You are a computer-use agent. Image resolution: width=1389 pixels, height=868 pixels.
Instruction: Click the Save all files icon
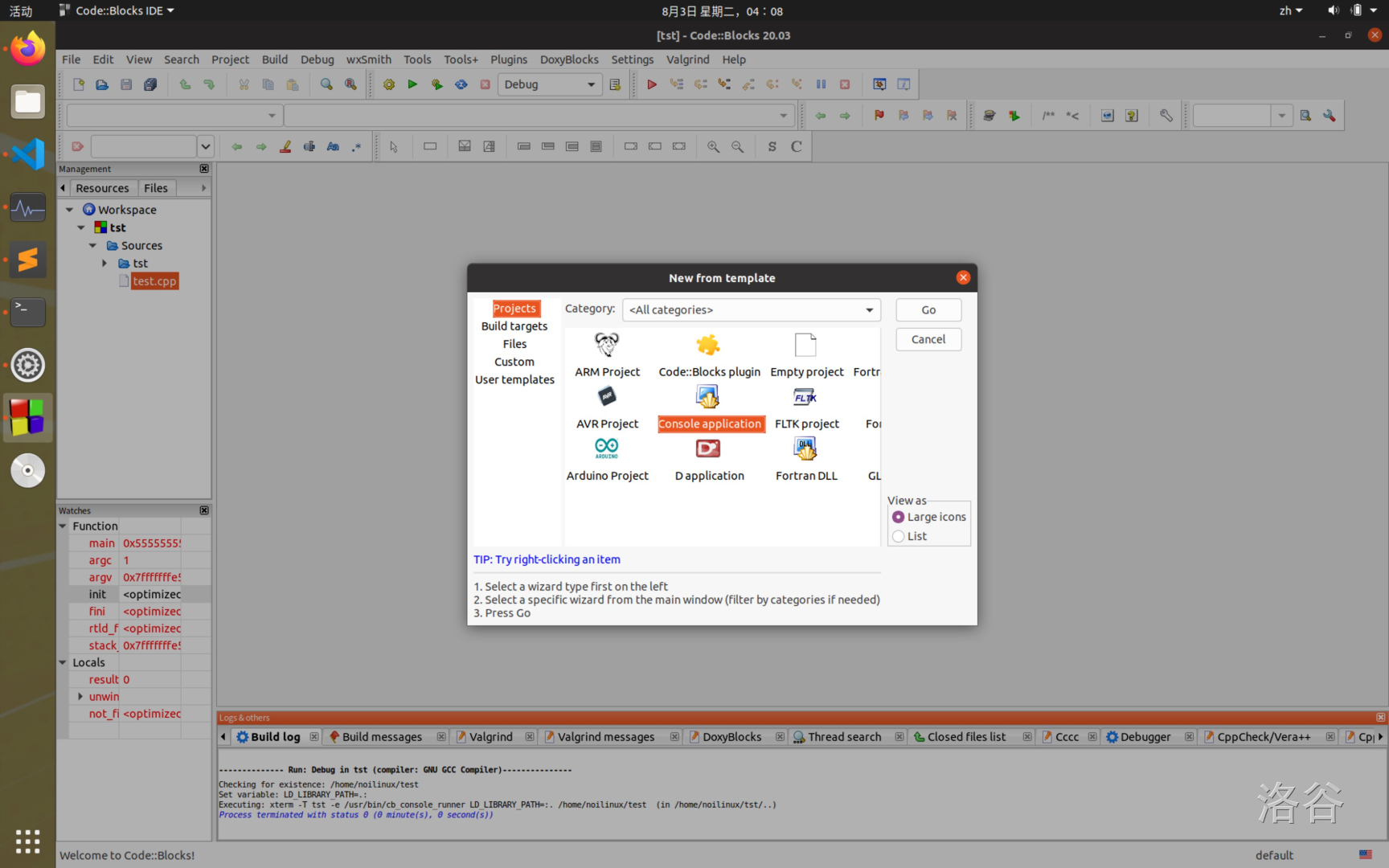[150, 84]
